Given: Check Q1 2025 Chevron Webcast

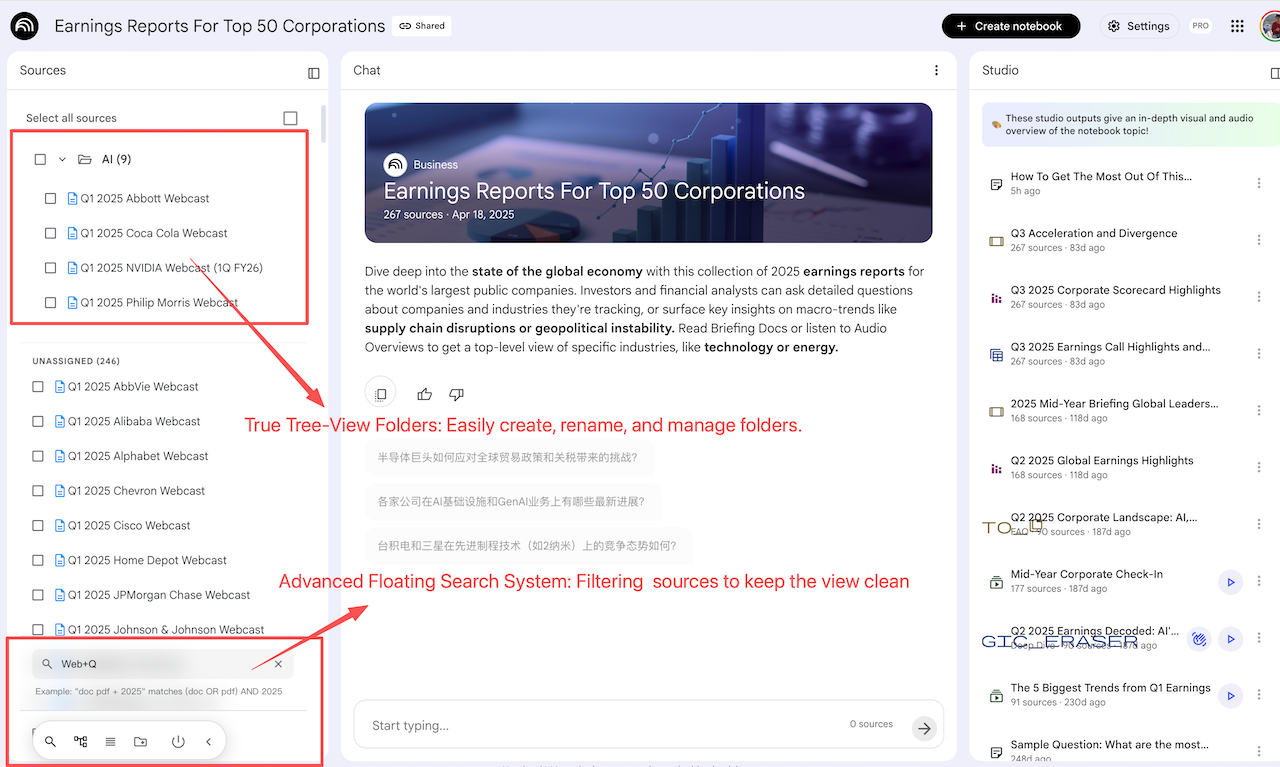Looking at the screenshot, I should coord(38,491).
